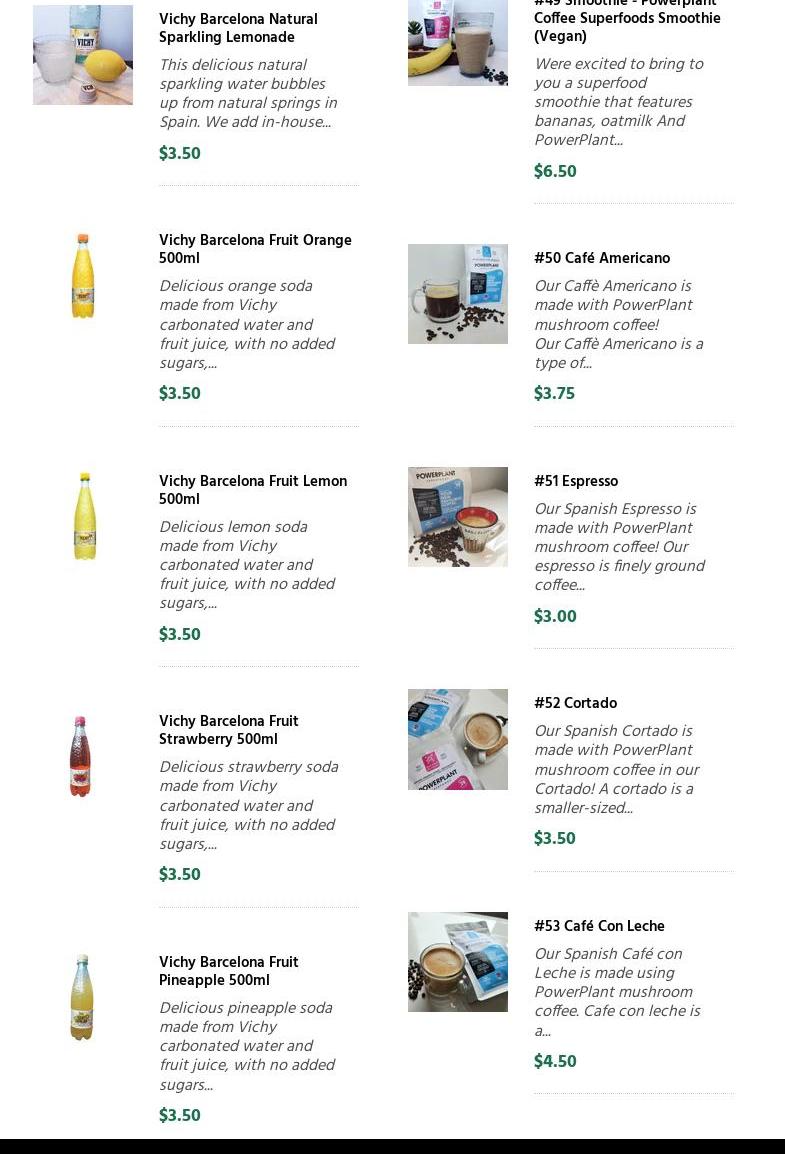Click the #51 Espresso title link
Screen dimensions: 785x1154
tap(575, 482)
